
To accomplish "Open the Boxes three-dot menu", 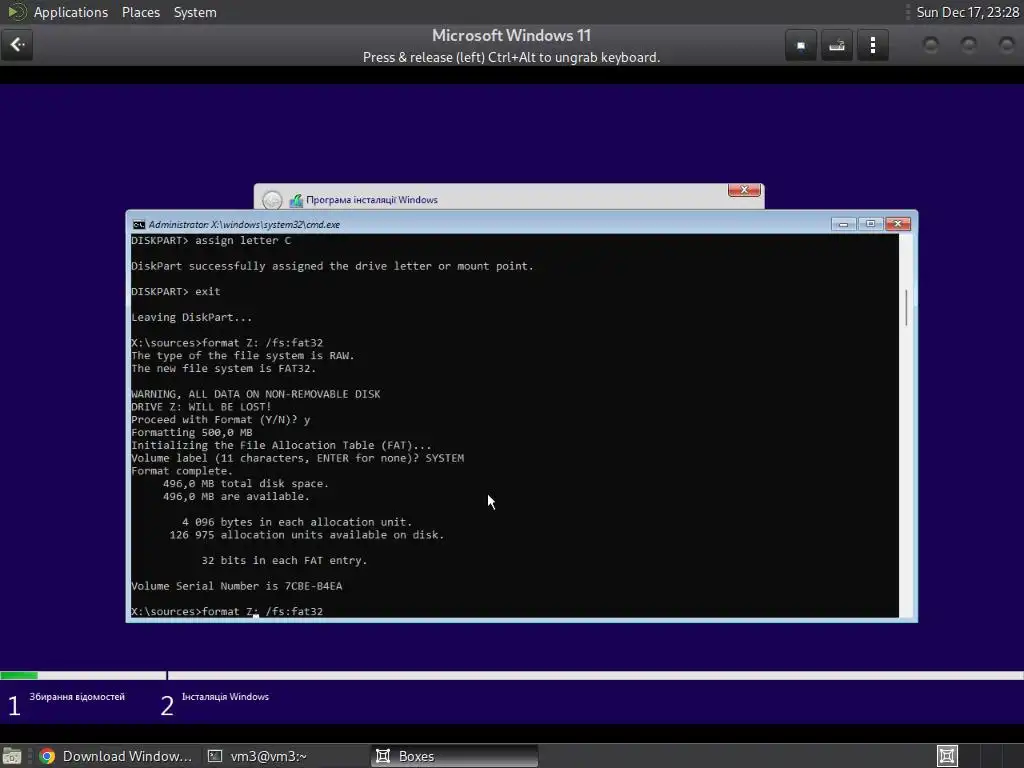I will (872, 46).
